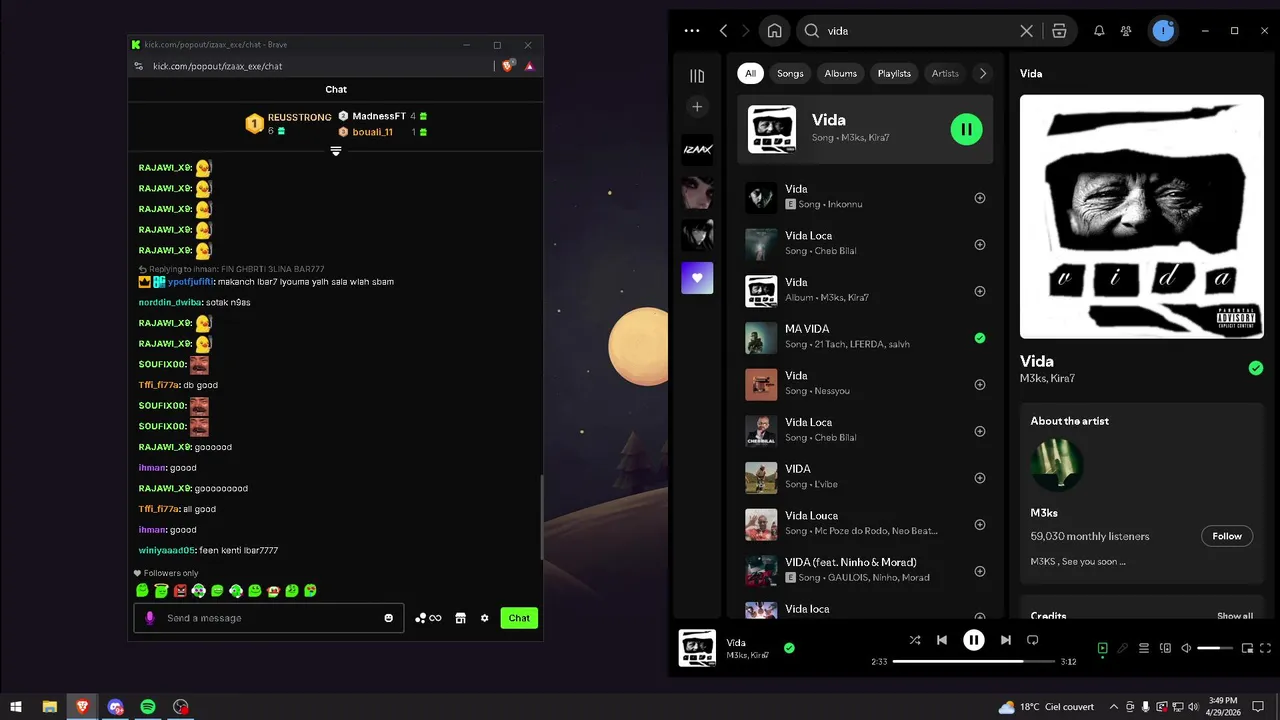The width and height of the screenshot is (1280, 720).
Task: Show all credits link
Action: (1235, 616)
